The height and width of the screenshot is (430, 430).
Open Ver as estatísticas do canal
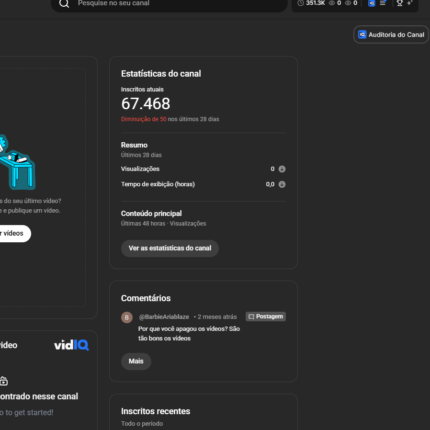coord(170,248)
